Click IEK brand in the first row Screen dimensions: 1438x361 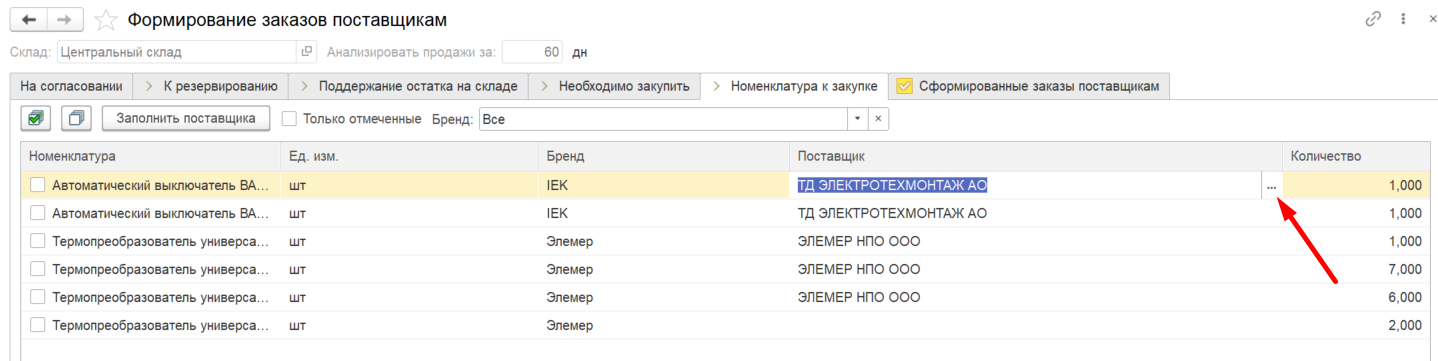pos(557,185)
